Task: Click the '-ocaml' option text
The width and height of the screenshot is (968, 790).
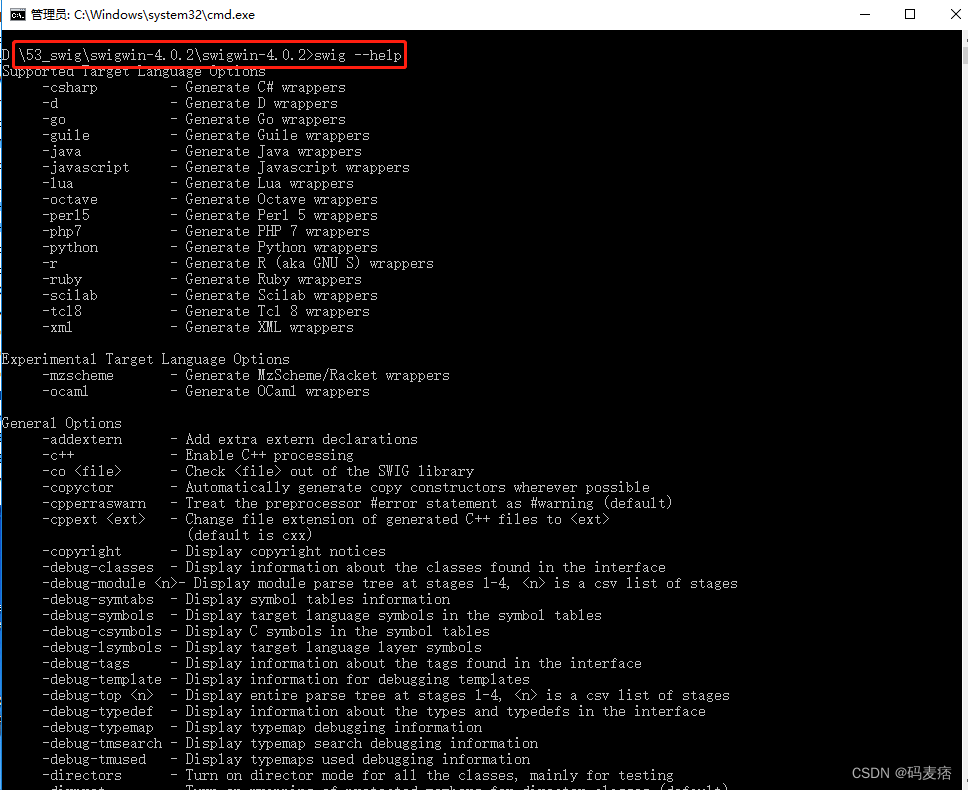Action: coord(65,392)
